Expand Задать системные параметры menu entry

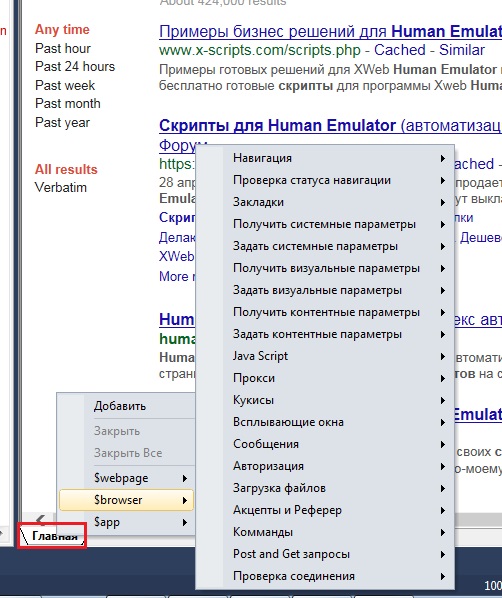(325, 246)
